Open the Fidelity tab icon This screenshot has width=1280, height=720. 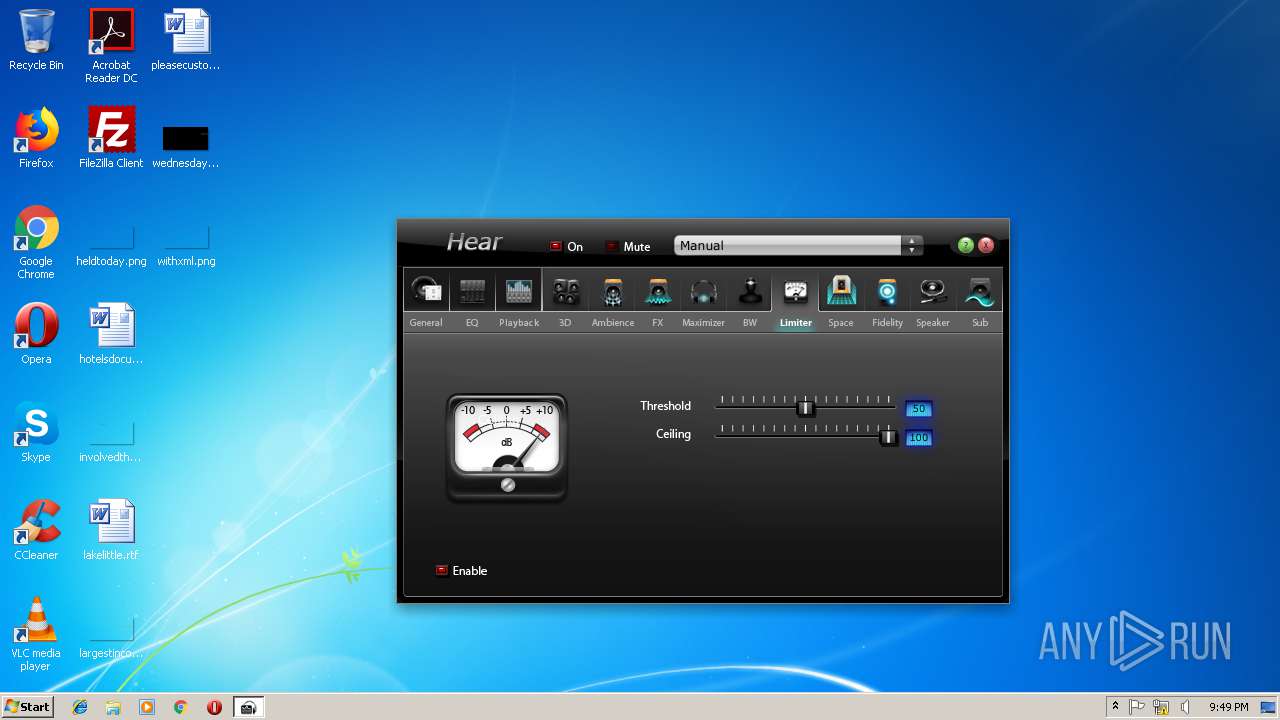(x=887, y=291)
